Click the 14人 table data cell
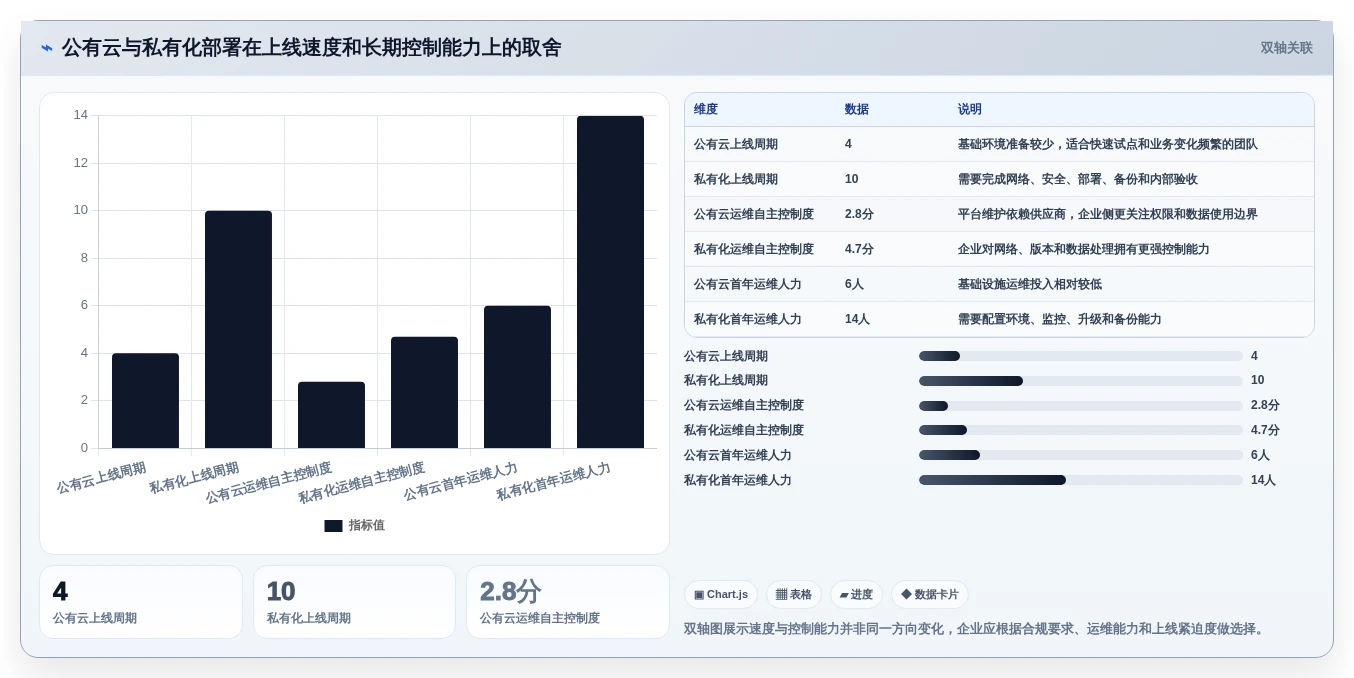 pos(857,320)
